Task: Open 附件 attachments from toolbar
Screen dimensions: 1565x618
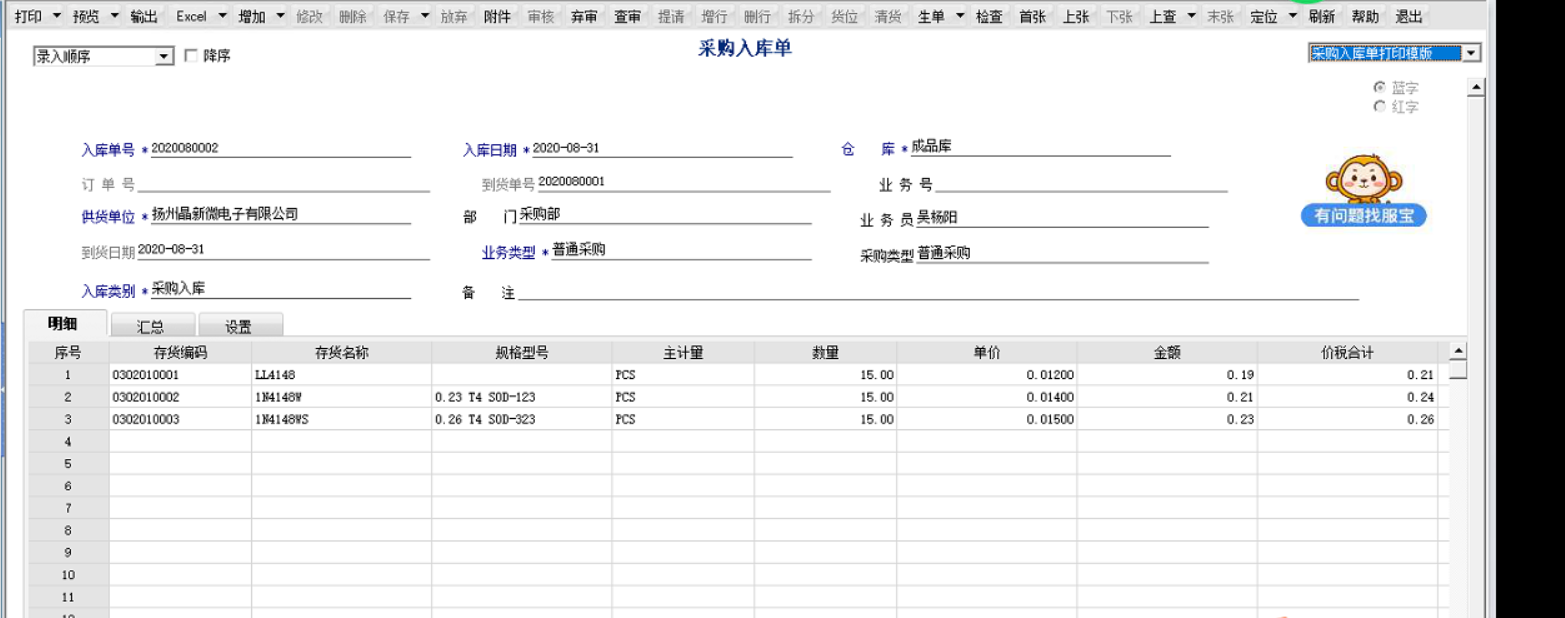Action: [x=497, y=17]
